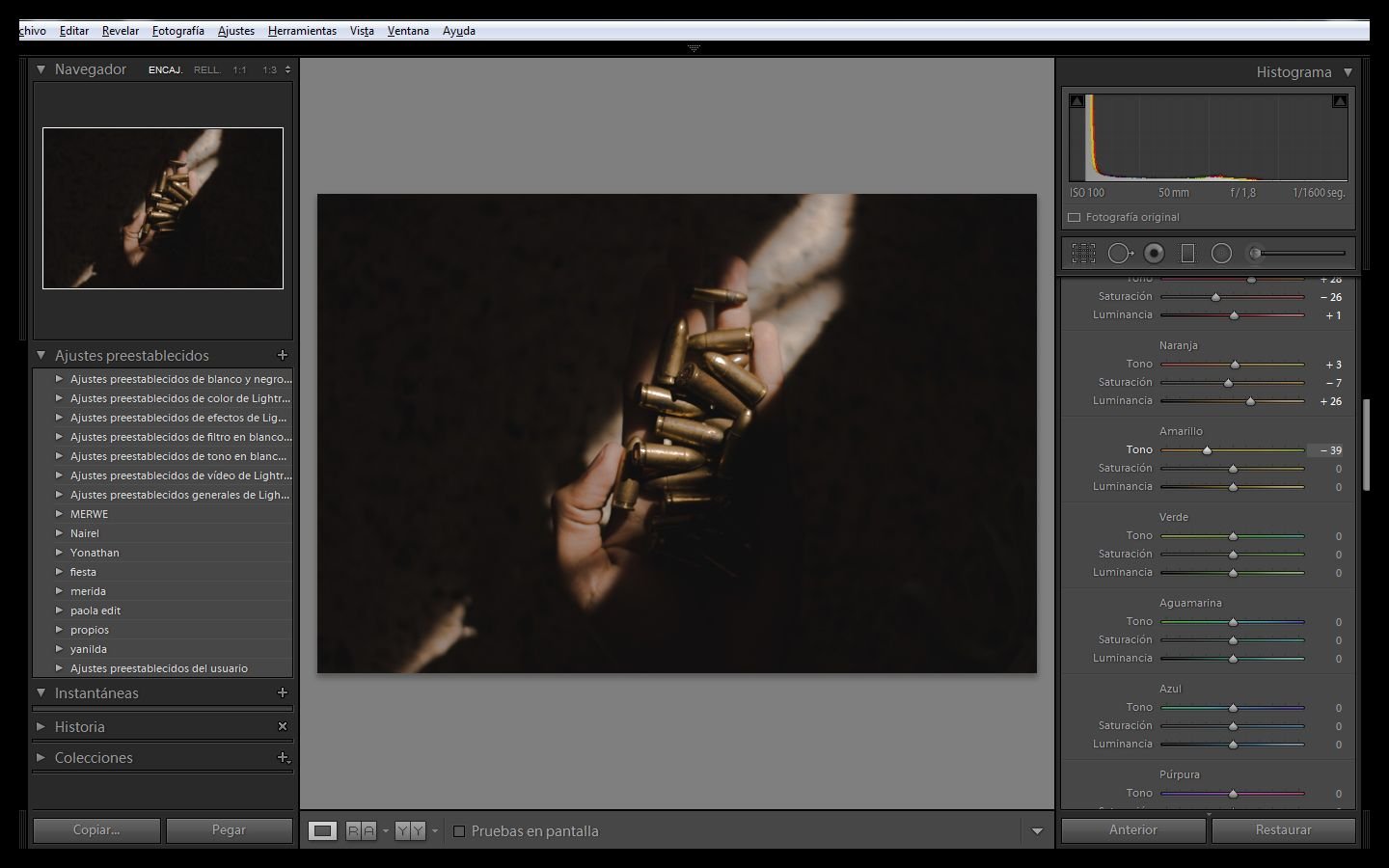The height and width of the screenshot is (868, 1389).
Task: Open Y|Y view options dropdown arrow
Action: 434,830
